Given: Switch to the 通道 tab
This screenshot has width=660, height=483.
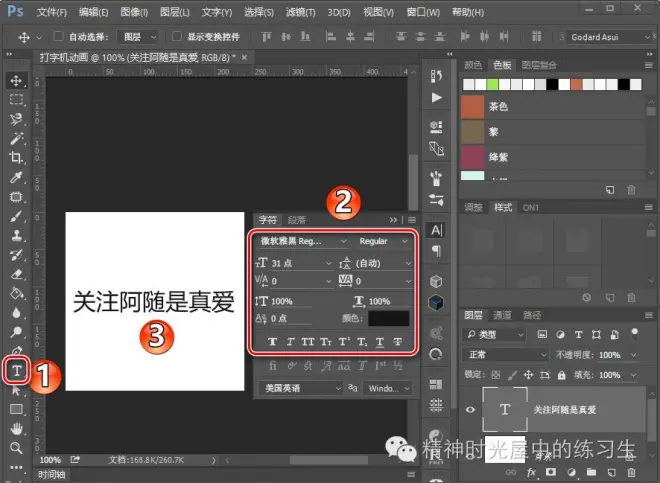Looking at the screenshot, I should [502, 315].
